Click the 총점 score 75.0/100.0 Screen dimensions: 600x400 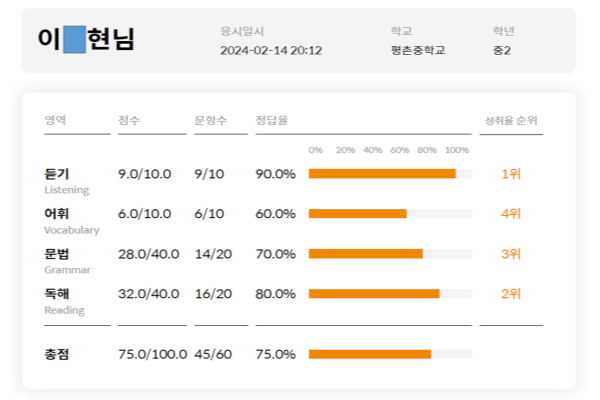point(151,354)
